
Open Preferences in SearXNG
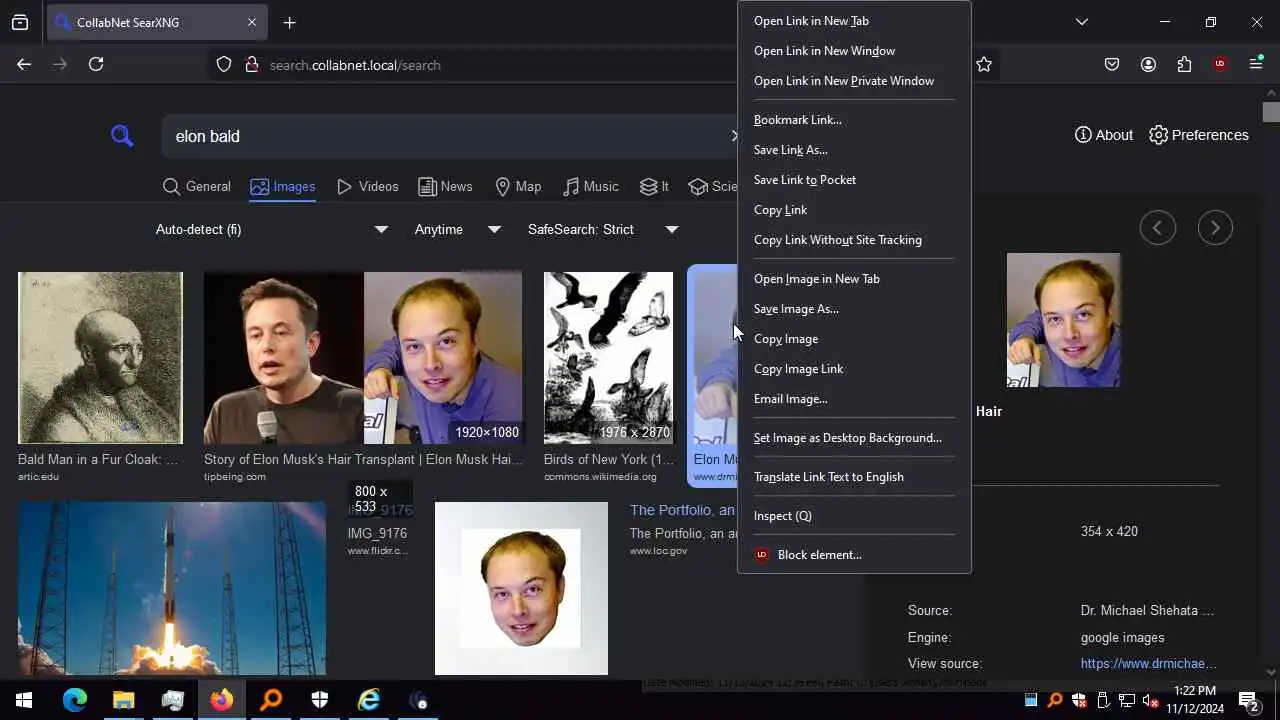tap(1199, 135)
